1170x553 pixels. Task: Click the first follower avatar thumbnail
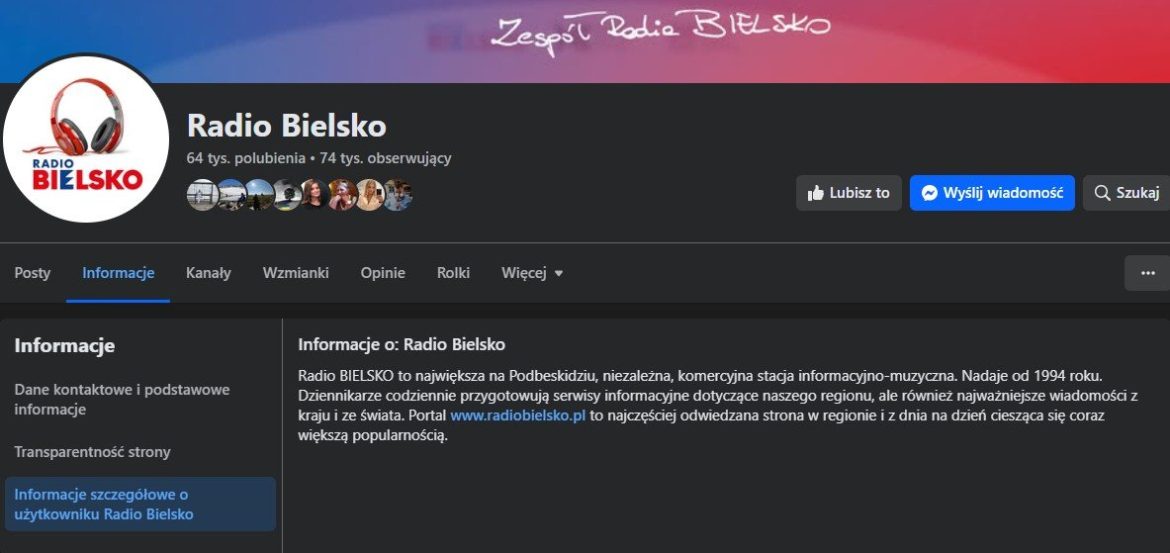201,195
